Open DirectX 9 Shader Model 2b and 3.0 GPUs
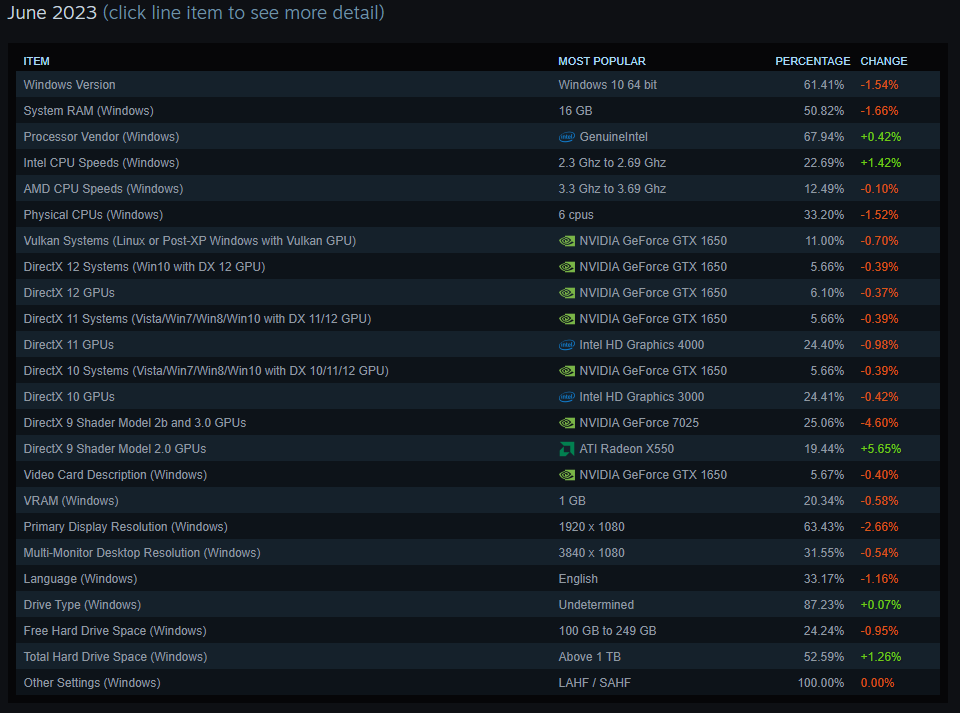This screenshot has height=713, width=960. (478, 423)
